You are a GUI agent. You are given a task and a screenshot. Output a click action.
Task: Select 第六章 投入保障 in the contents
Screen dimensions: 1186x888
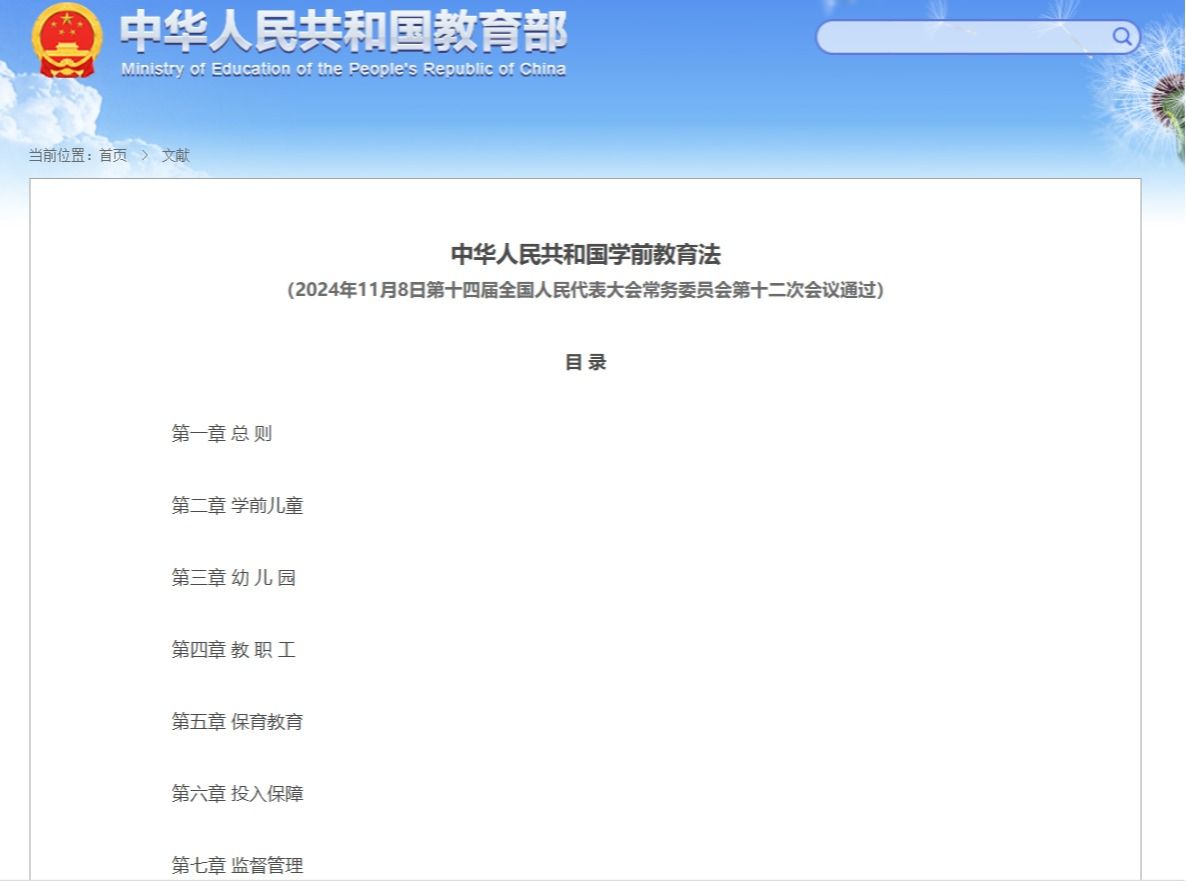coord(237,794)
